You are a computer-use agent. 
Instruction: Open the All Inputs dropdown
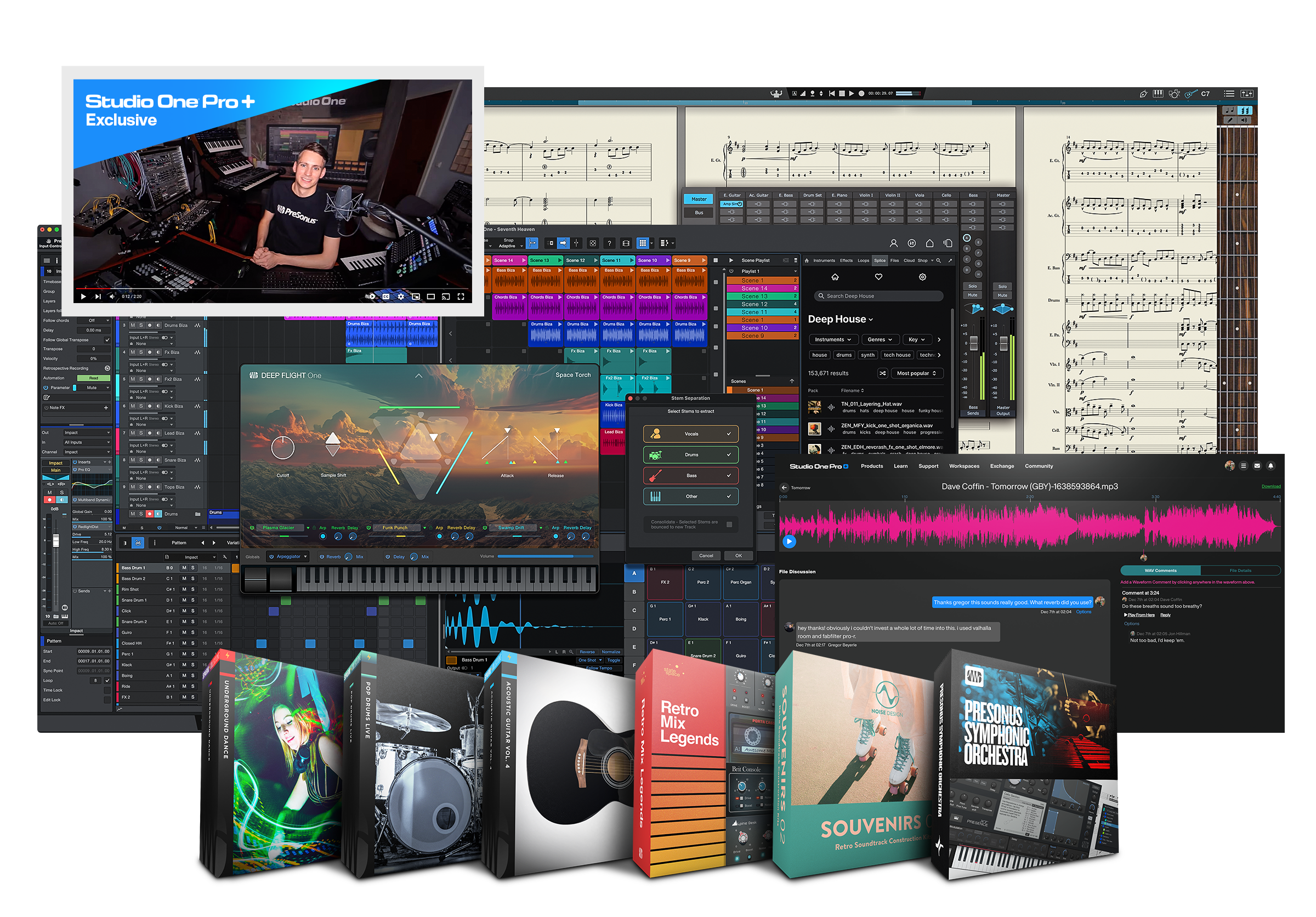click(x=87, y=442)
